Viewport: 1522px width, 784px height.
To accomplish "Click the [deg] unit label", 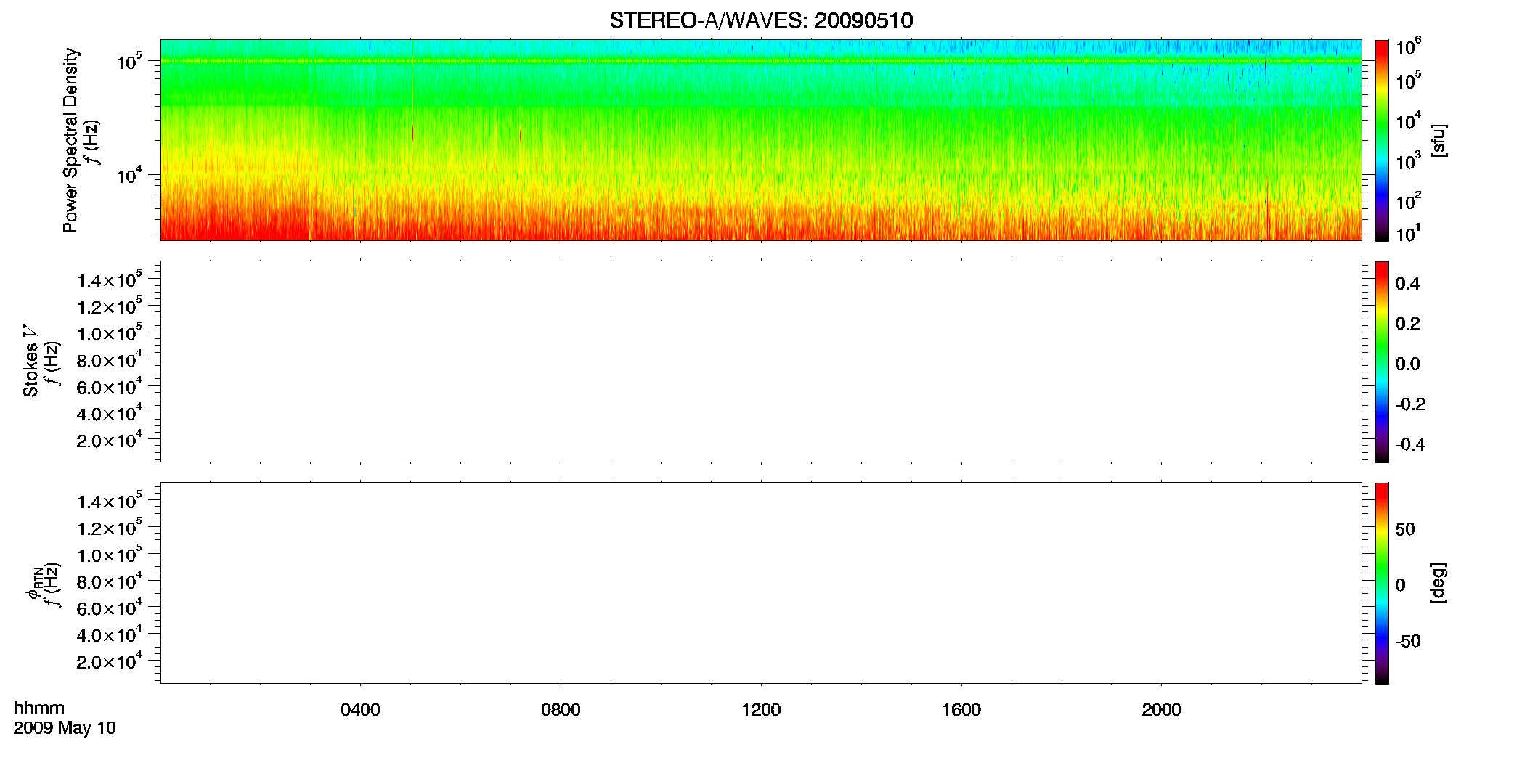I will click(x=1438, y=582).
